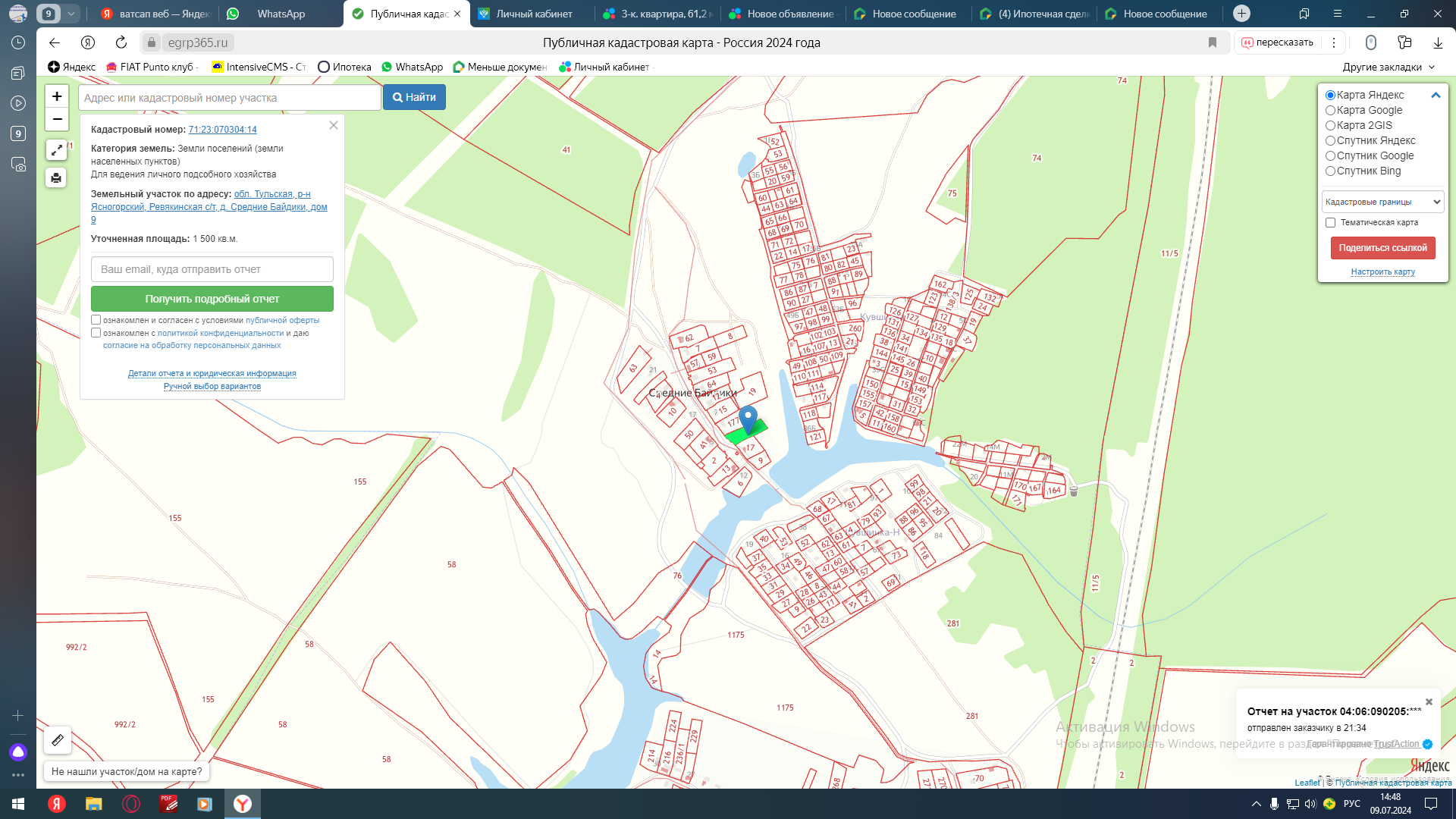This screenshot has height=819, width=1456.
Task: Click the email address input field
Action: [x=212, y=269]
